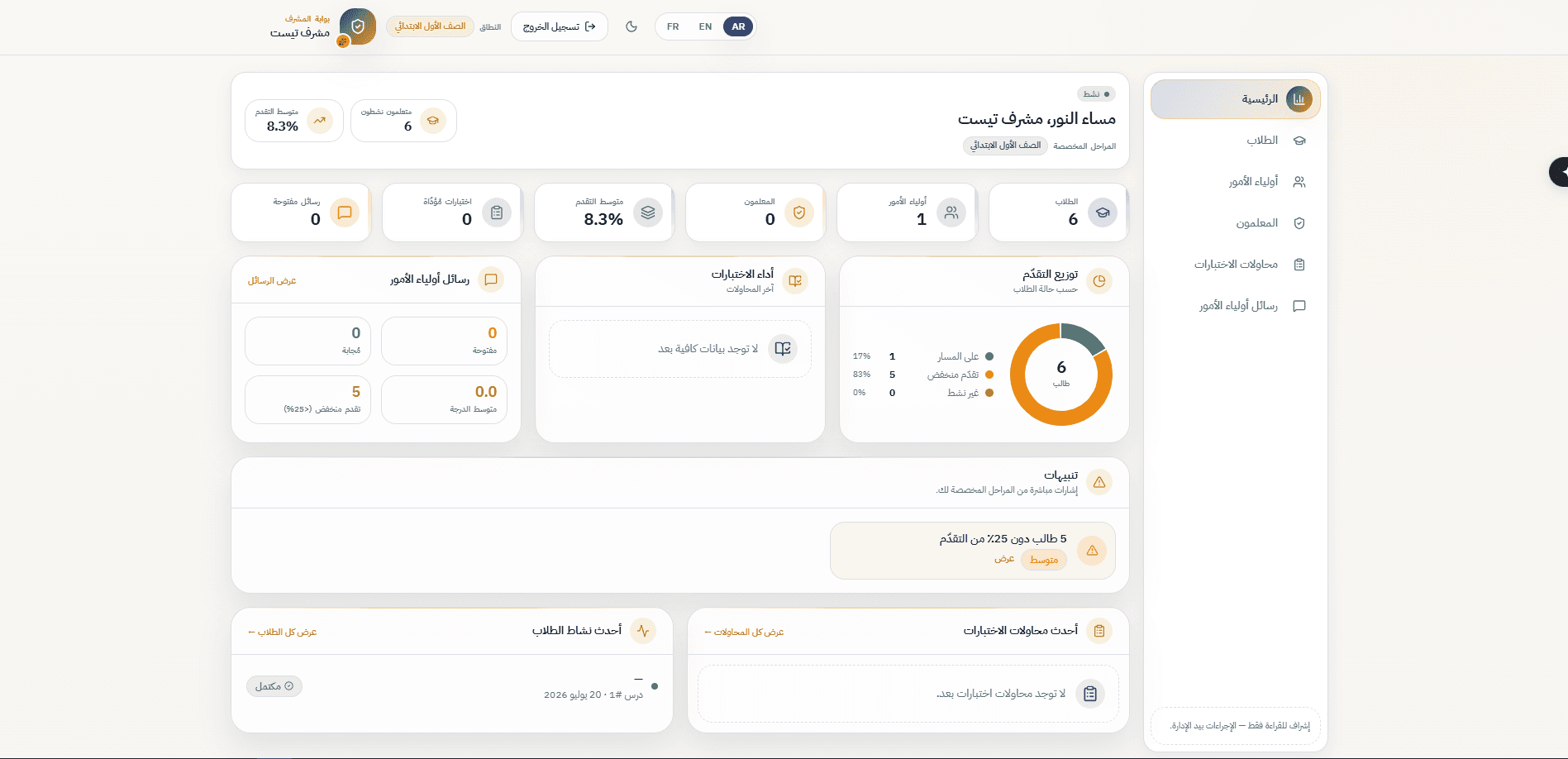This screenshot has height=759, width=1568.
Task: Click people icon in أولياء الأمور stat card
Action: coord(951,212)
